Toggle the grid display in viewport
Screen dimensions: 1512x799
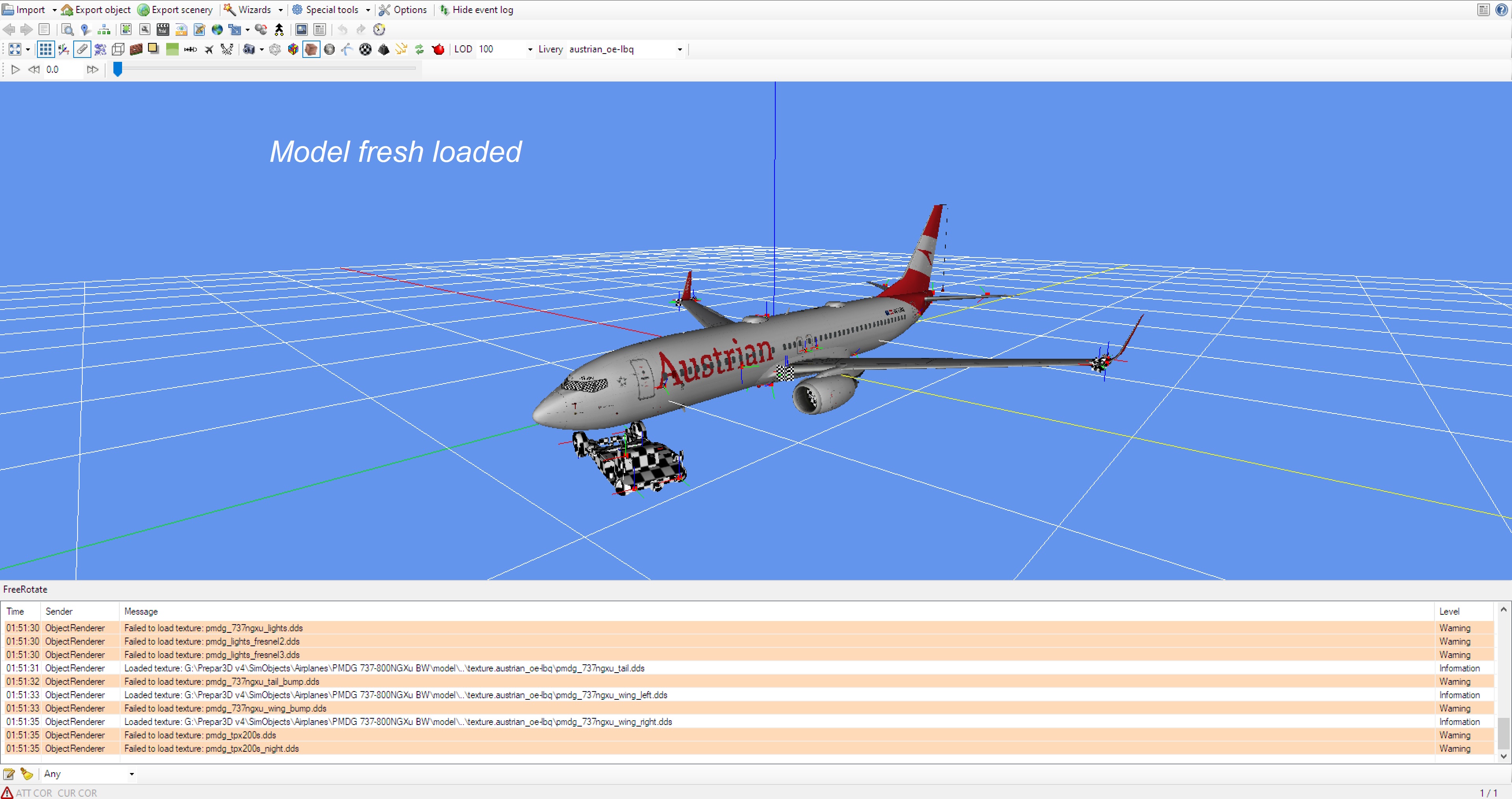point(46,49)
